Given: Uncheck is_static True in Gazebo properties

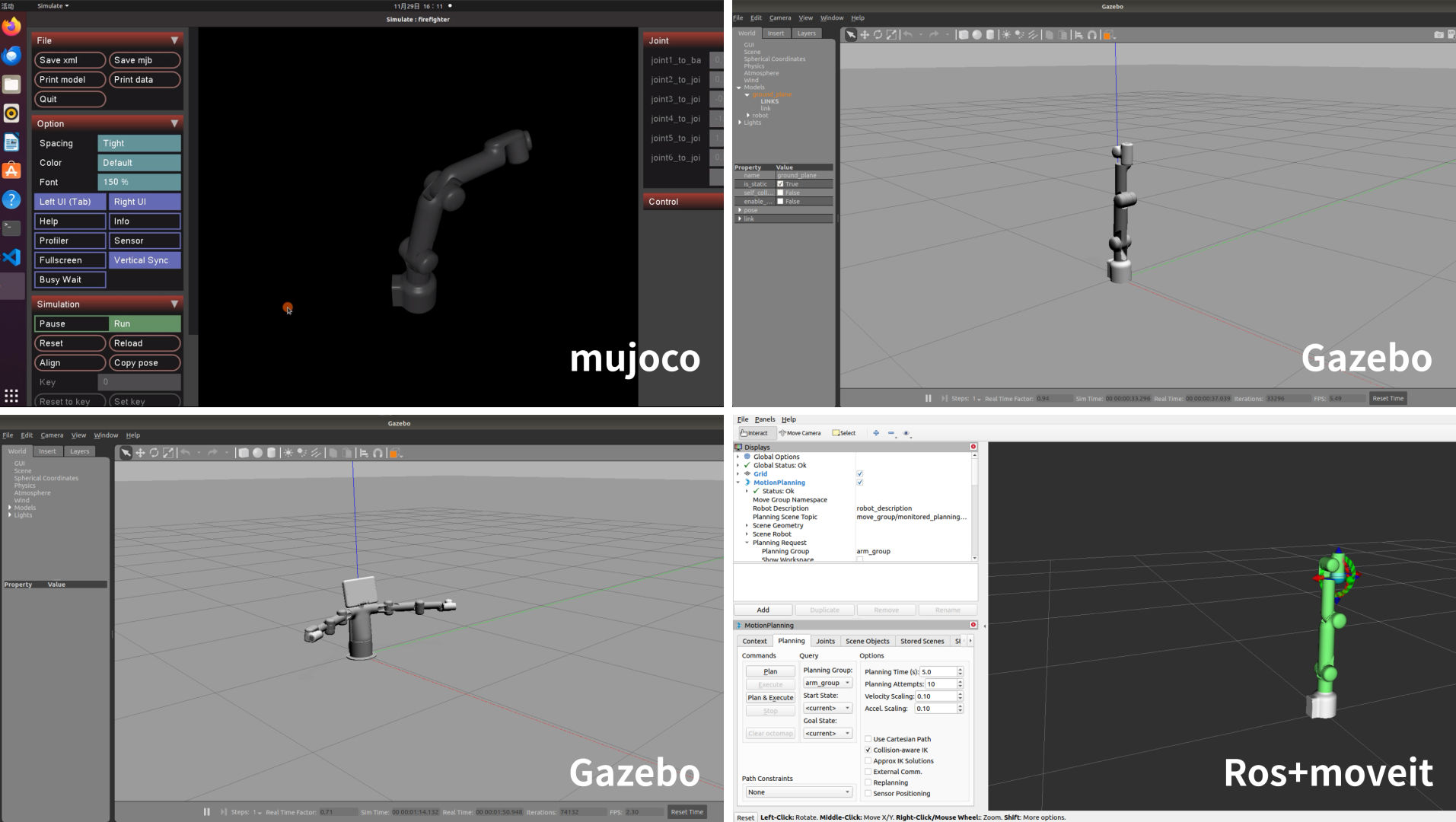Looking at the screenshot, I should [x=780, y=184].
